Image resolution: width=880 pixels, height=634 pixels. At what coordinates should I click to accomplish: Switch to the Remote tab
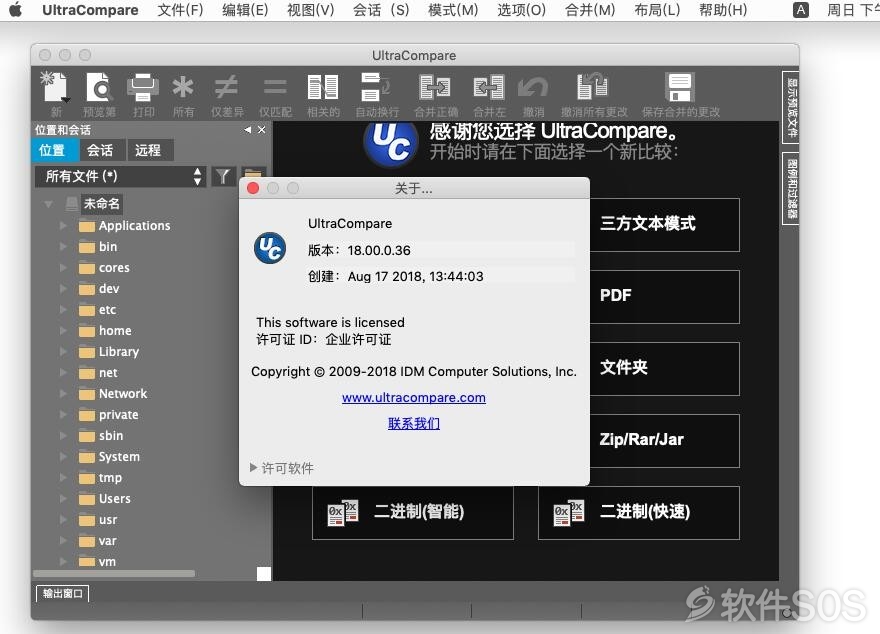click(x=148, y=150)
